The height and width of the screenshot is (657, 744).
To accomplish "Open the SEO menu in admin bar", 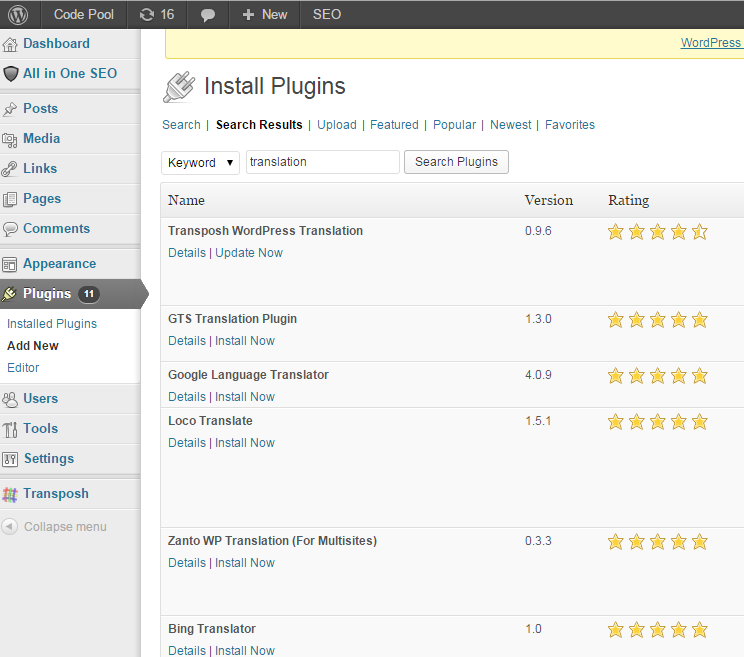I will tap(326, 14).
